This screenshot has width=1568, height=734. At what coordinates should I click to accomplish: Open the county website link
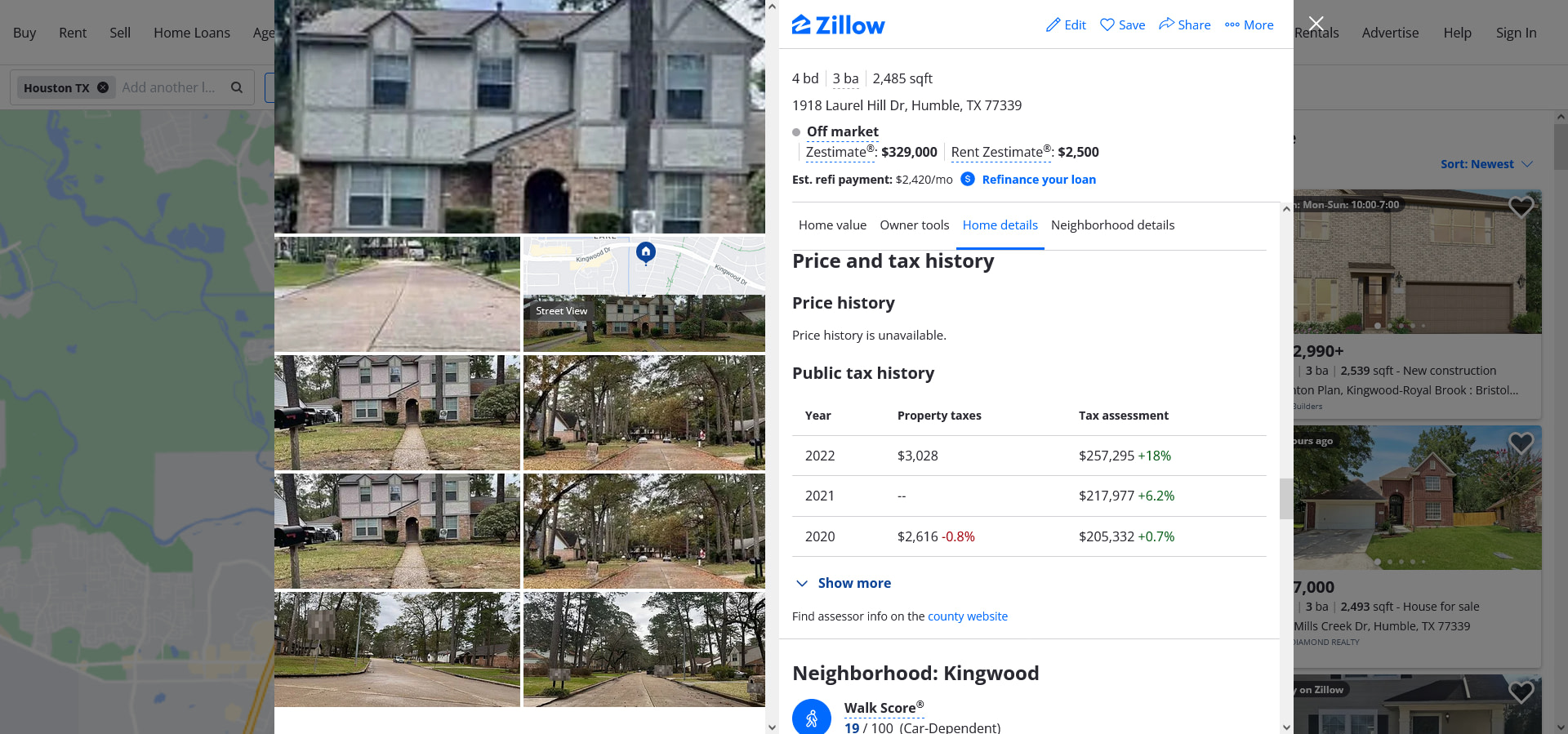(x=968, y=616)
